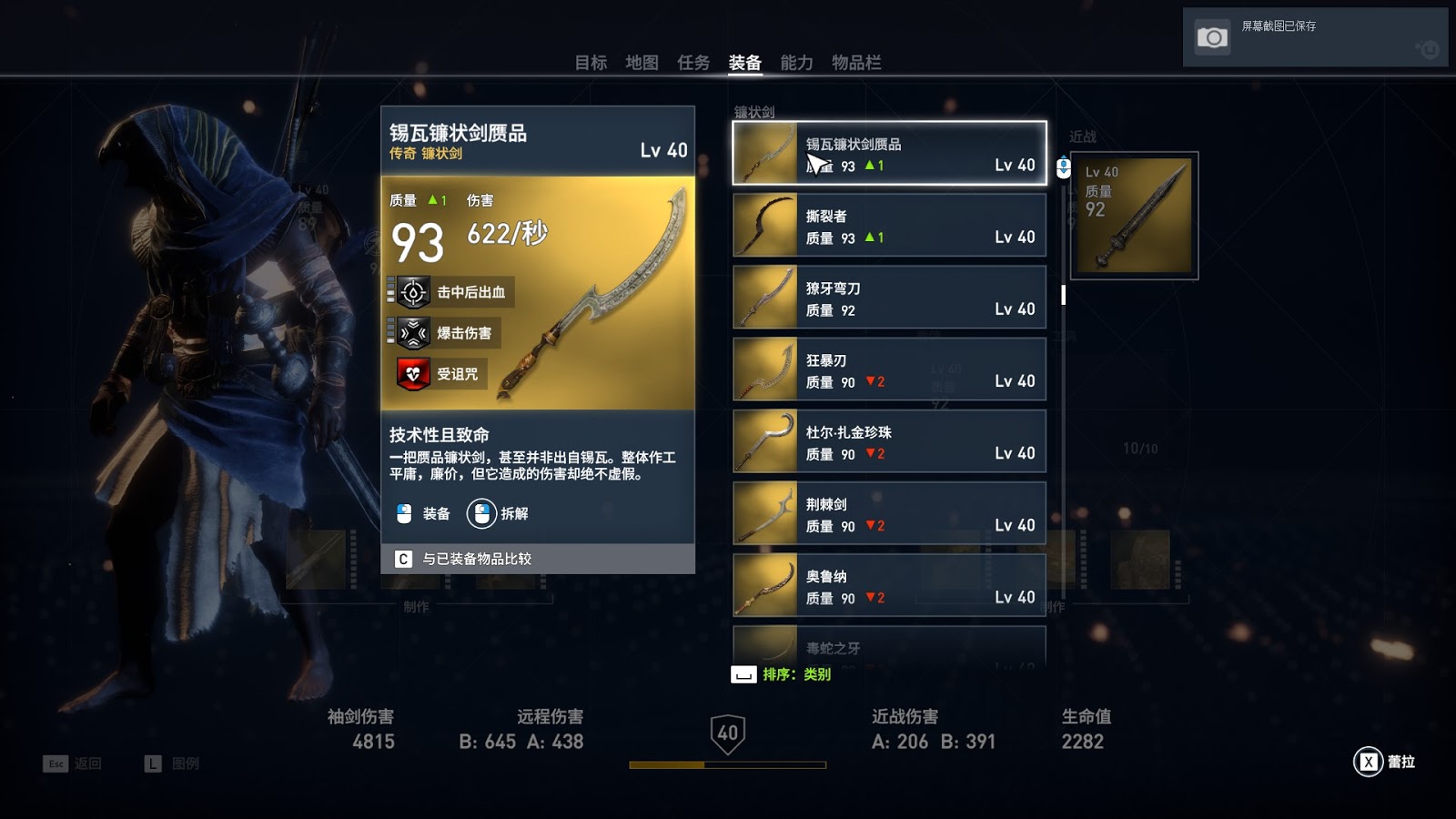The height and width of the screenshot is (819, 1456).
Task: Click the L key legend icon
Action: tap(153, 763)
